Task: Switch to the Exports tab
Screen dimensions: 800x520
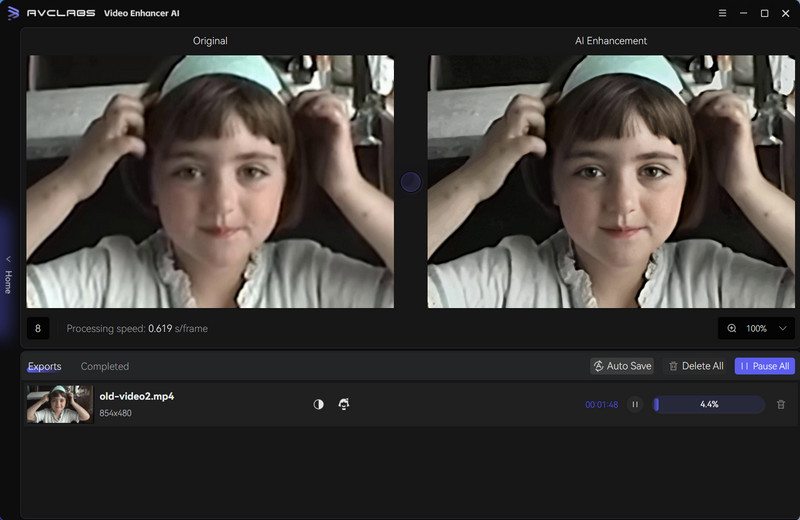Action: pyautogui.click(x=44, y=366)
